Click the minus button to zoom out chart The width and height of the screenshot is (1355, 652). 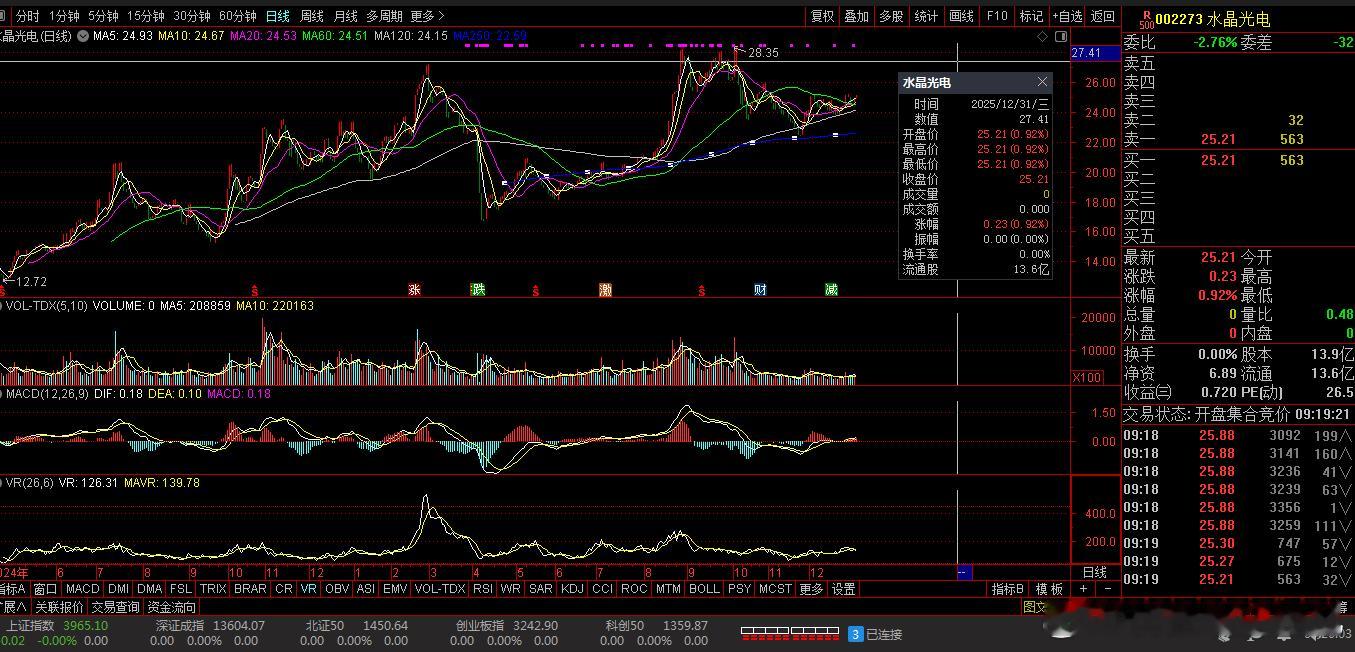(1107, 589)
